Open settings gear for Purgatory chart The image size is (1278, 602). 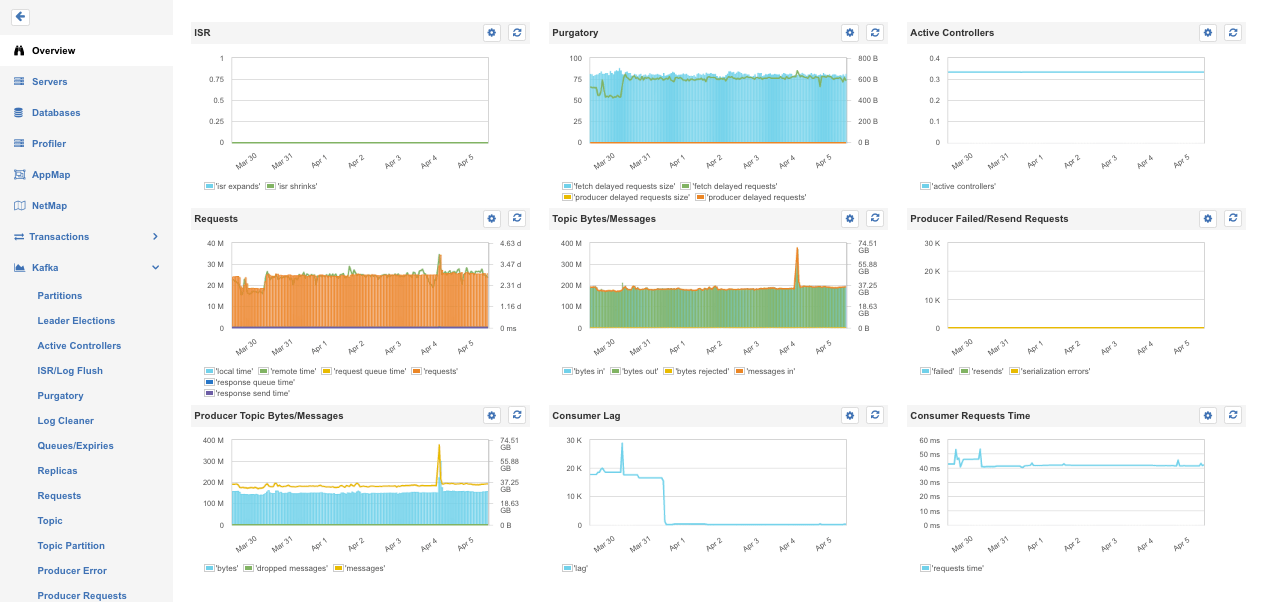(849, 33)
